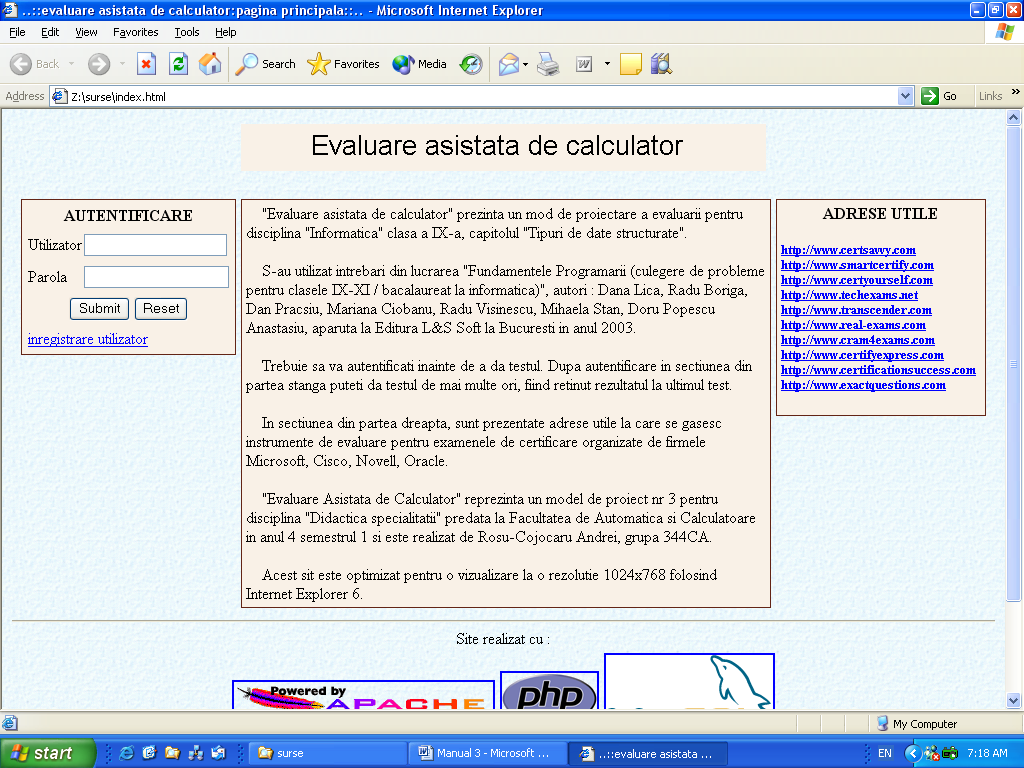Click the Mail envelope icon

pyautogui.click(x=508, y=64)
